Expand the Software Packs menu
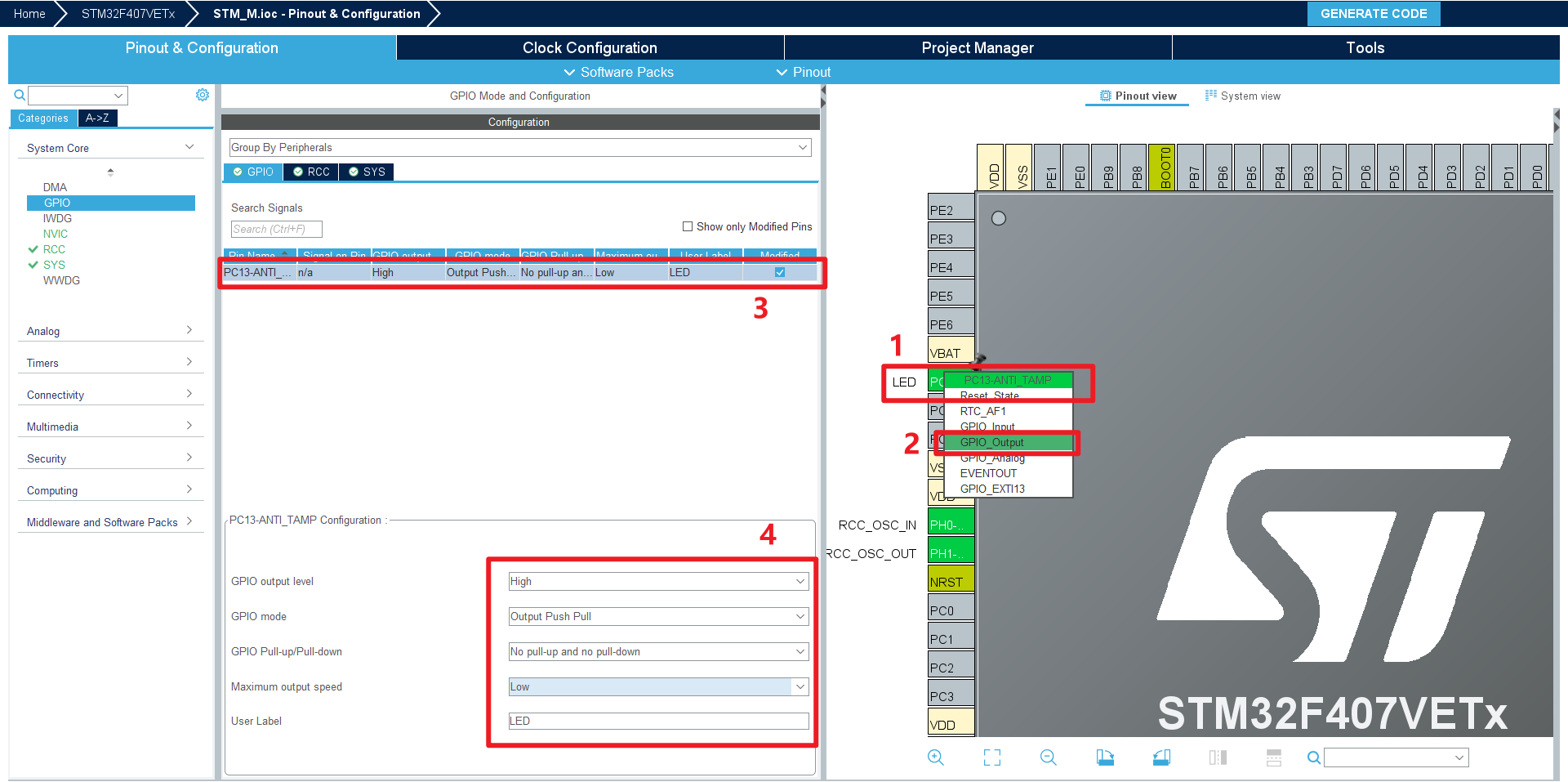 pyautogui.click(x=619, y=72)
